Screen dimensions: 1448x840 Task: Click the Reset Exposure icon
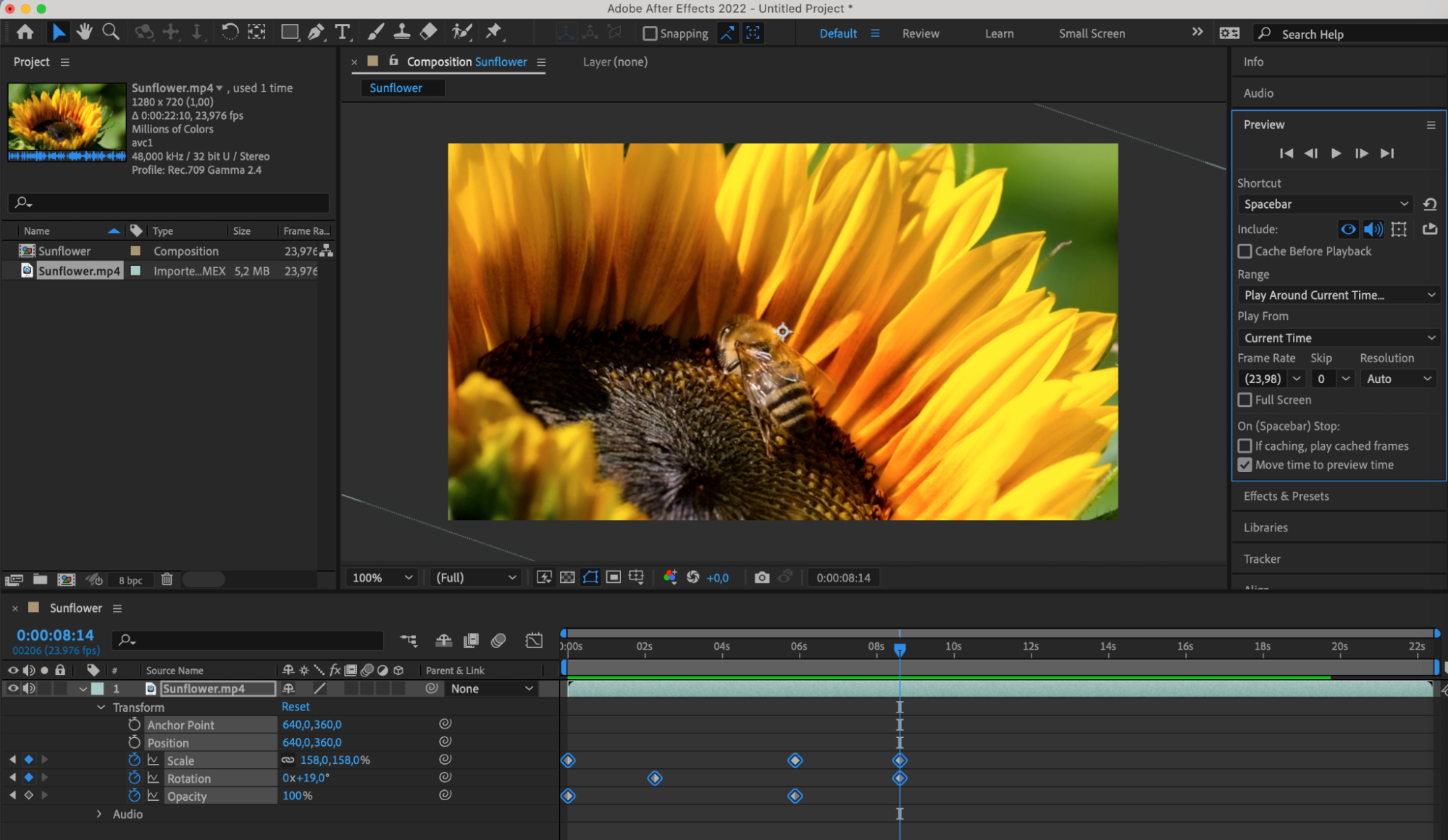[x=693, y=577]
